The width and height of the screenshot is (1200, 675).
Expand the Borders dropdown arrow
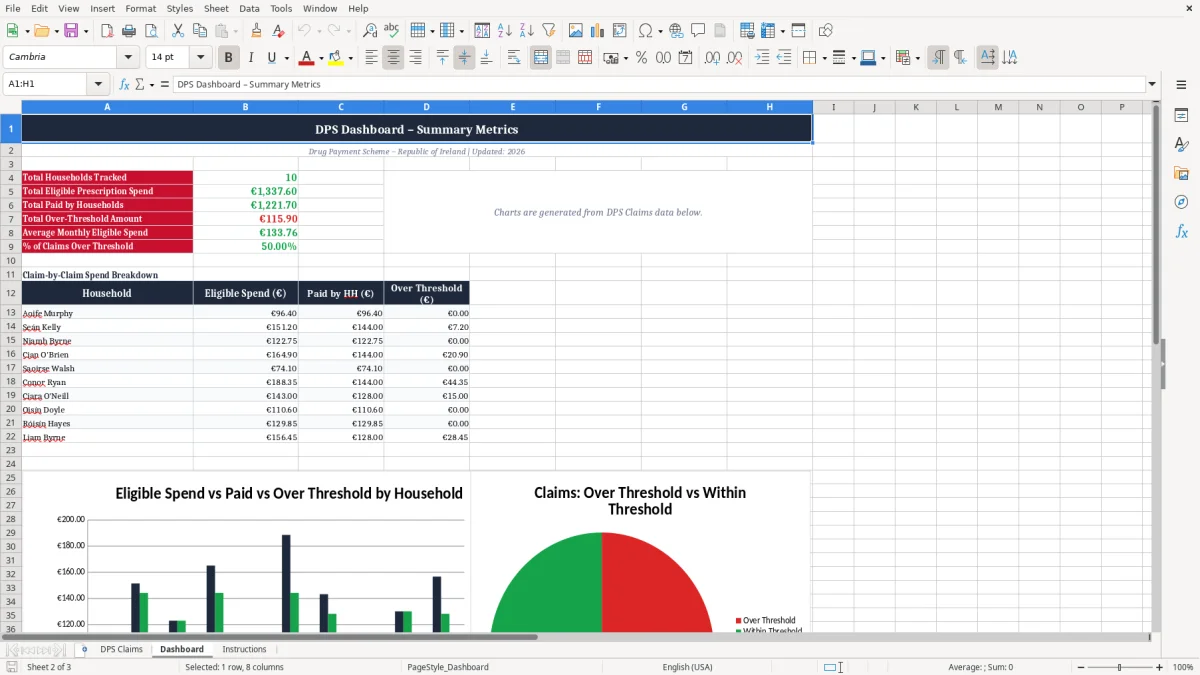[823, 58]
